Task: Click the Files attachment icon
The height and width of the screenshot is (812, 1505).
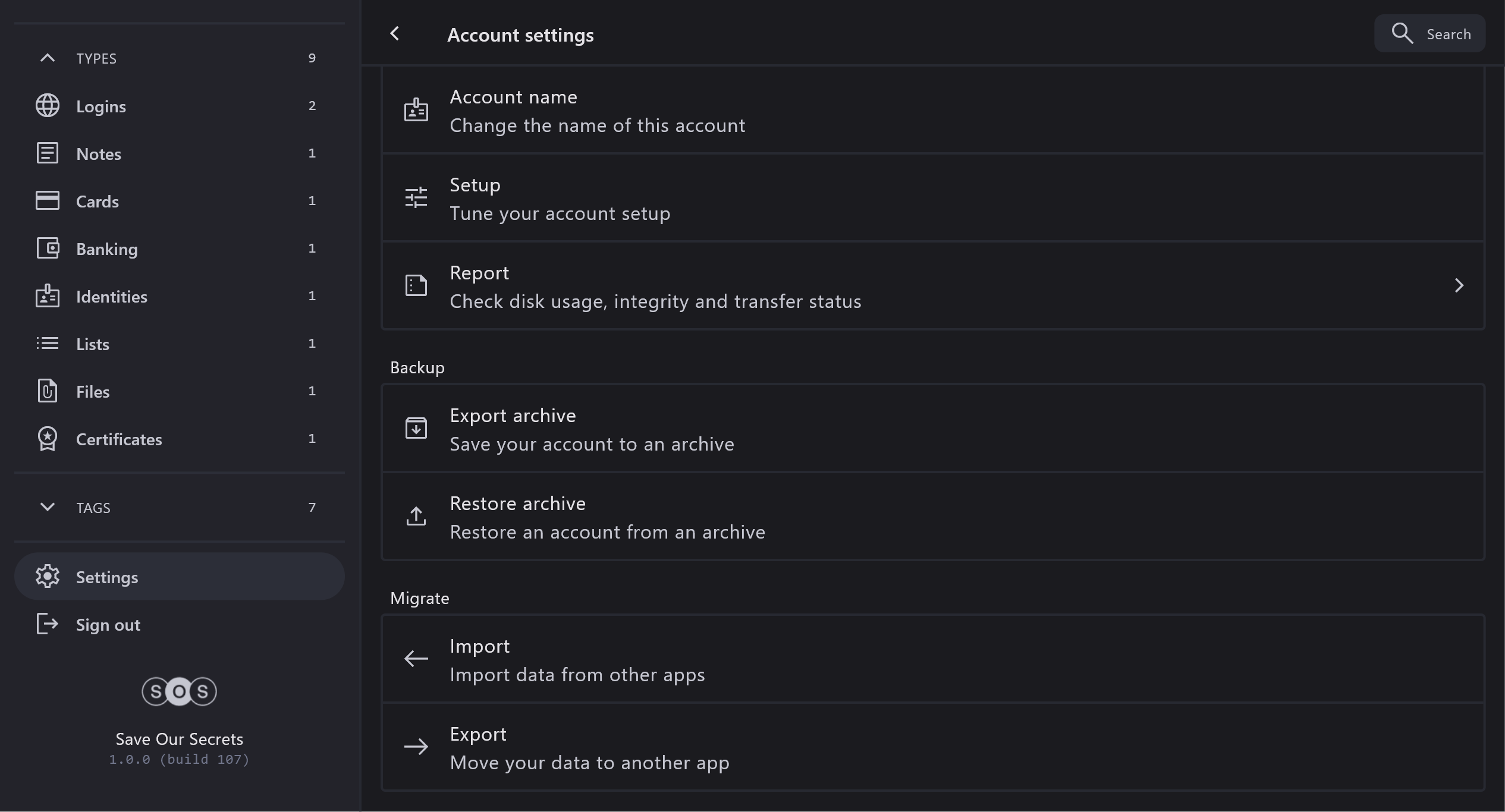Action: coord(48,391)
